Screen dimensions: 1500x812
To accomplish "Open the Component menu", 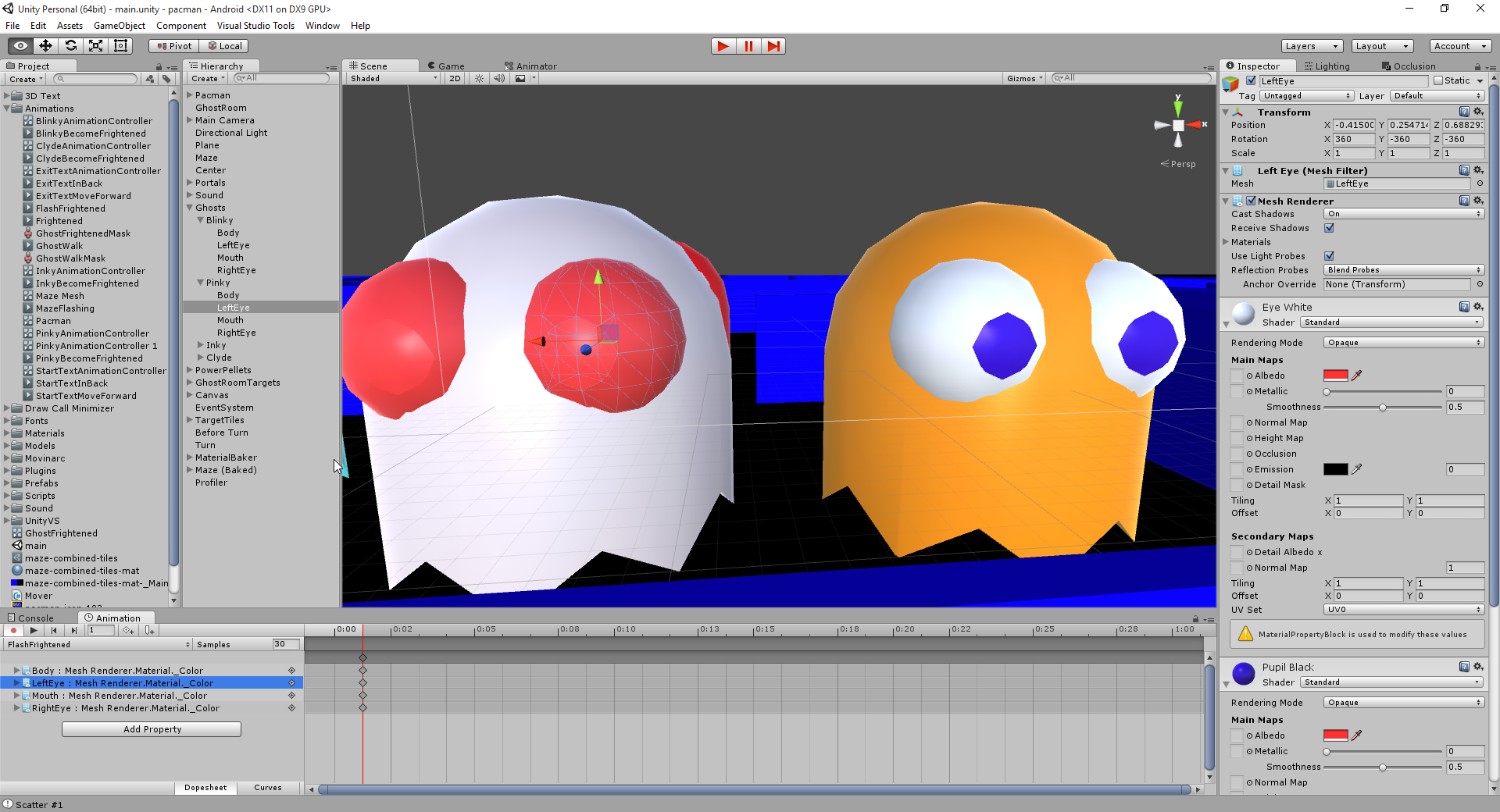I will pos(181,26).
